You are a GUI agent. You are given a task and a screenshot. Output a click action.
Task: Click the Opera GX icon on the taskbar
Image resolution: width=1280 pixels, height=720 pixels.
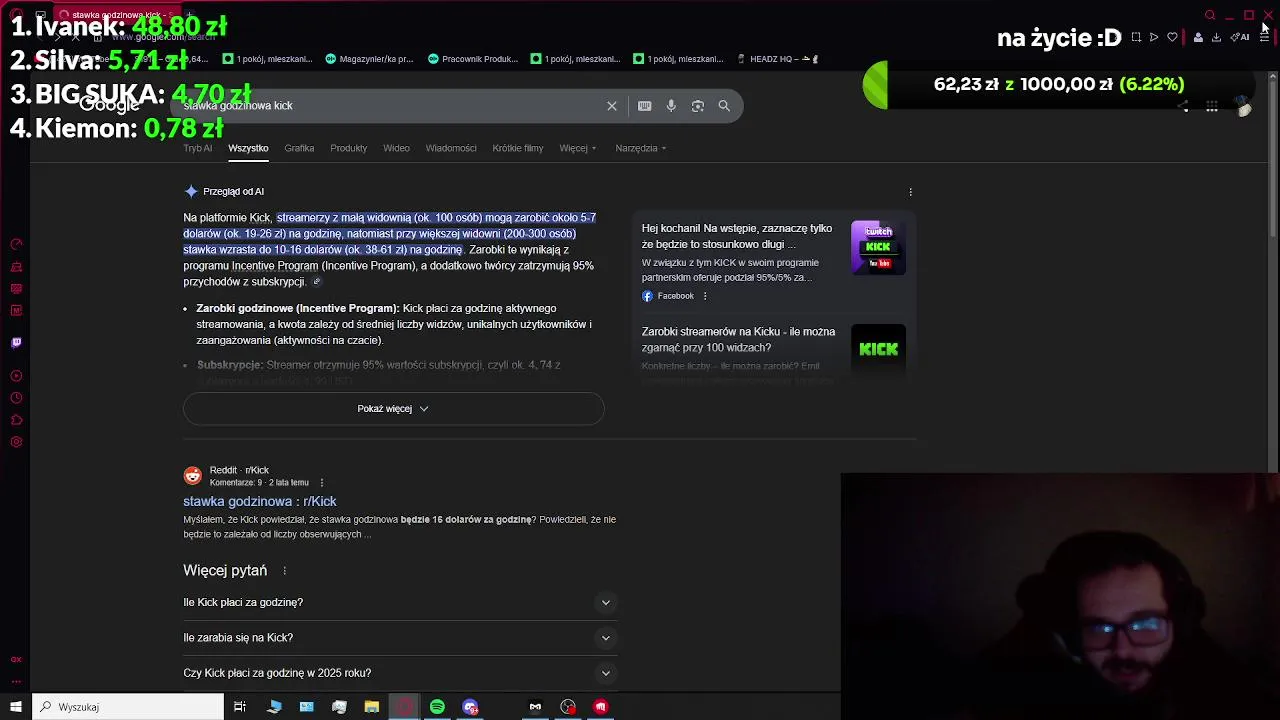click(404, 707)
